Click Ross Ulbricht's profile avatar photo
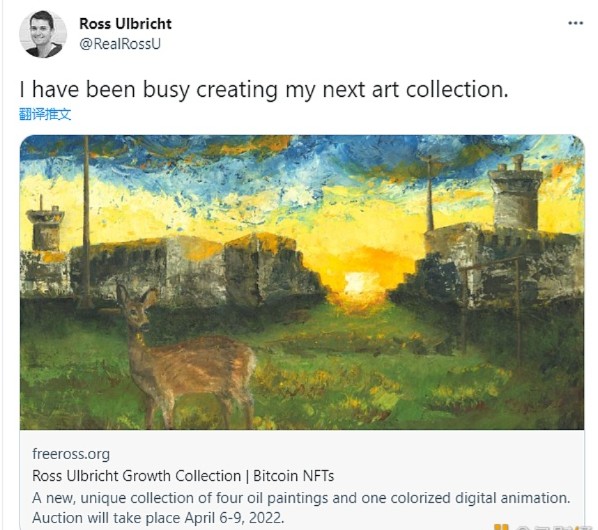 click(43, 34)
